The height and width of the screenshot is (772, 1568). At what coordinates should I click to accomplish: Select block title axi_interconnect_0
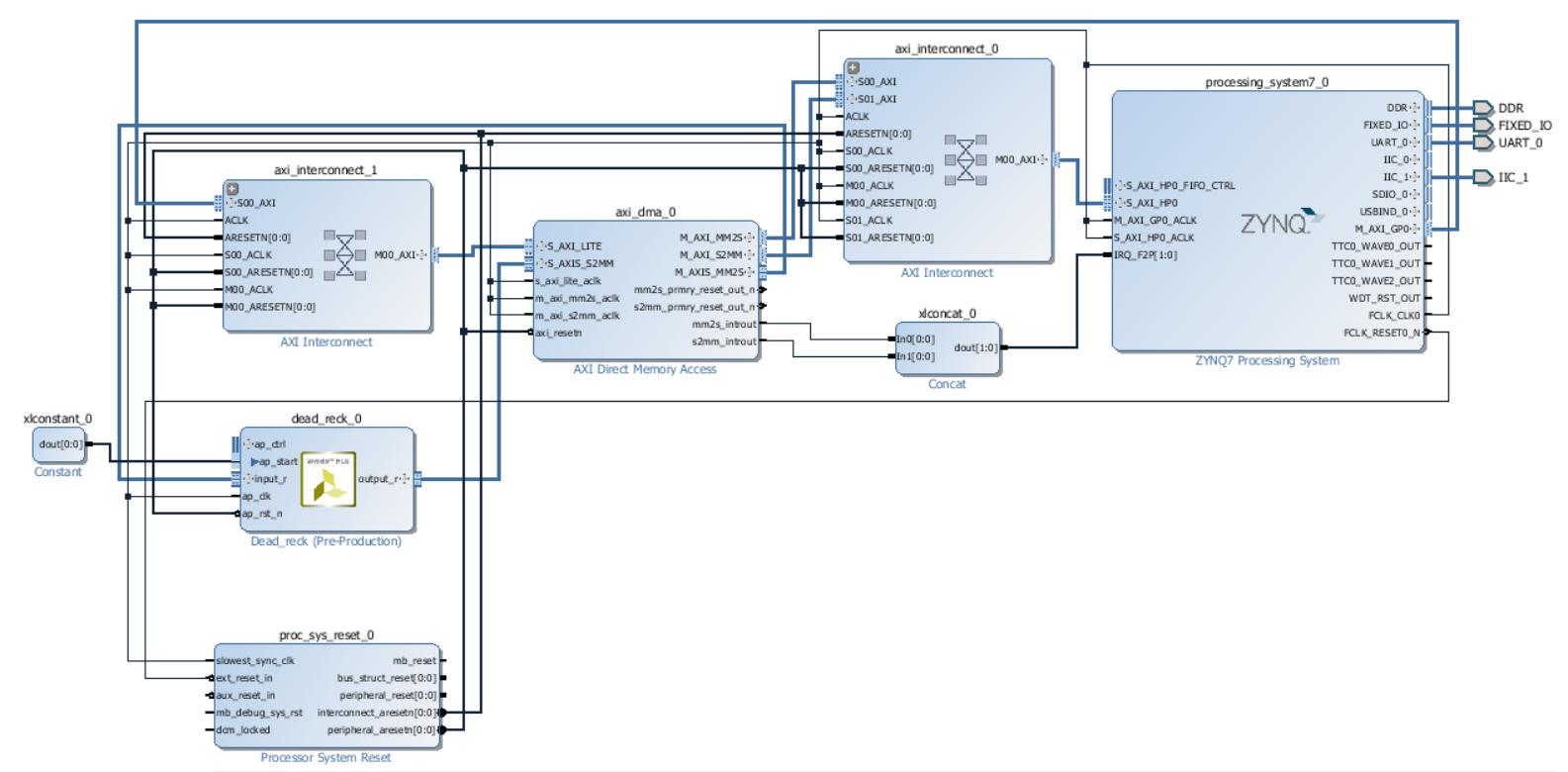coord(947,48)
